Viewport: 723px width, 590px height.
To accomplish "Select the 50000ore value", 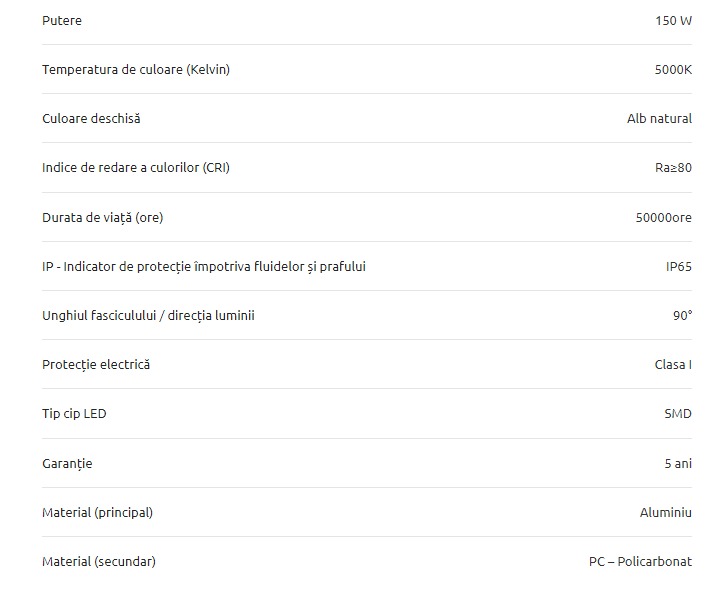I will tap(664, 218).
